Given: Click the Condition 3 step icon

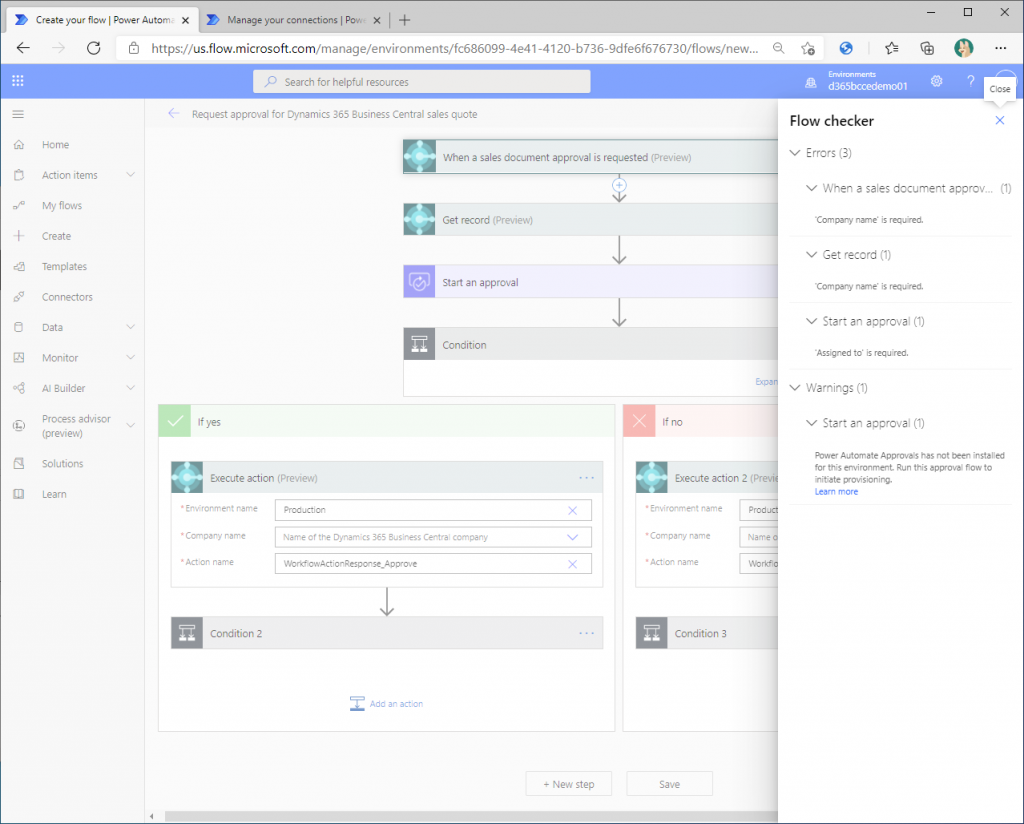Looking at the screenshot, I should point(652,633).
